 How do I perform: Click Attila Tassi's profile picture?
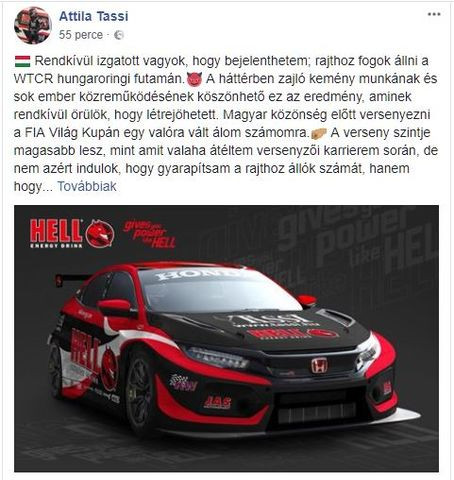pyautogui.click(x=33, y=25)
